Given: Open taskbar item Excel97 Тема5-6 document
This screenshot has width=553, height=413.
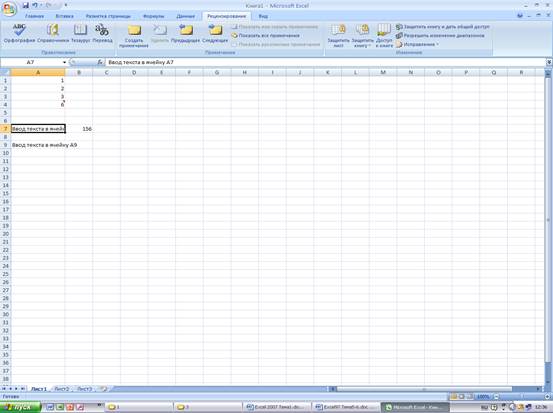Looking at the screenshot, I should (346, 407).
